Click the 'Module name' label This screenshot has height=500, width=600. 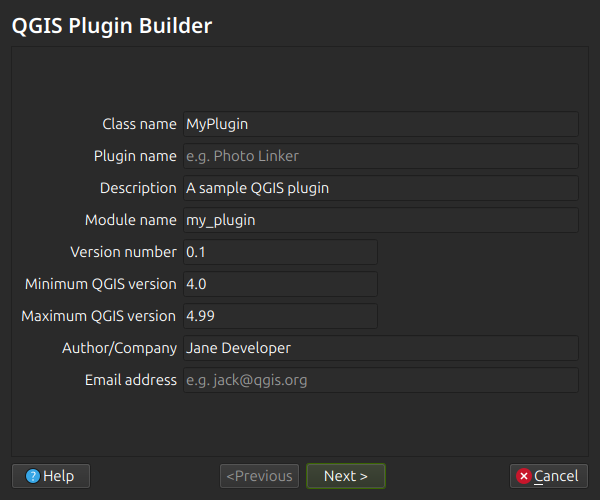pos(131,220)
